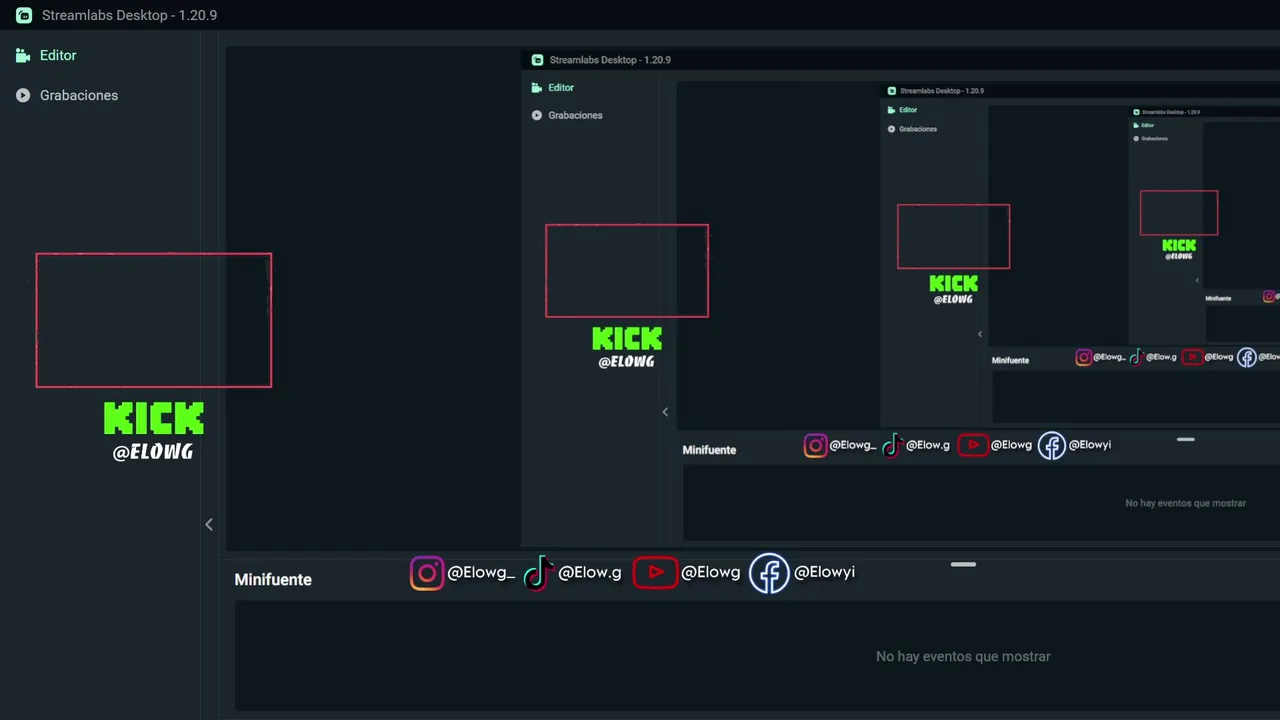Click the largest Facebook icon

(769, 573)
